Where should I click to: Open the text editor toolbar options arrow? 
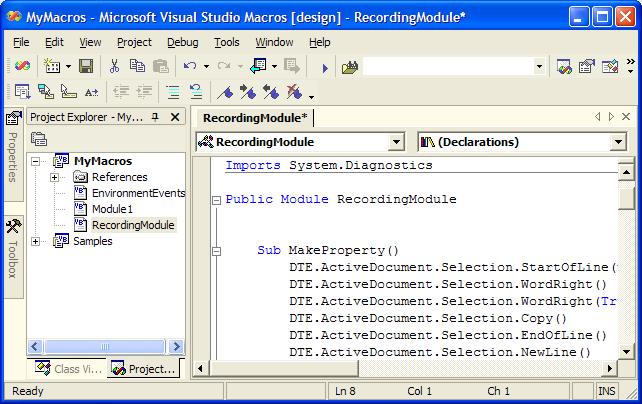coord(312,97)
